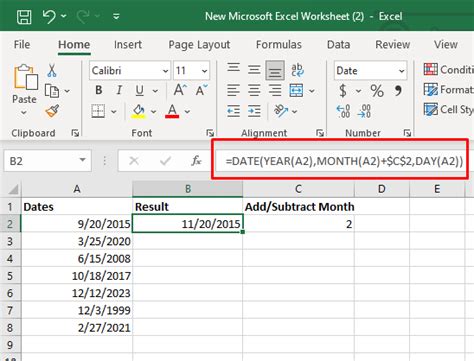Click inside the formula bar text
The width and height of the screenshot is (474, 361).
(x=344, y=161)
